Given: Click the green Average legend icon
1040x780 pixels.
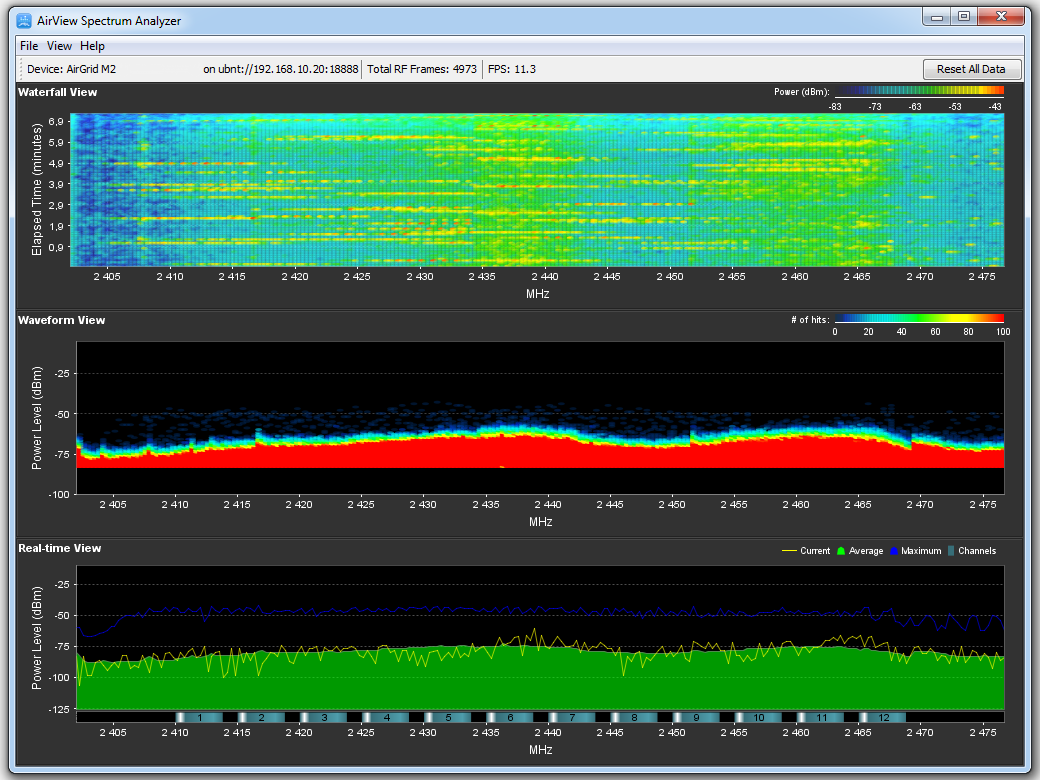Looking at the screenshot, I should [840, 551].
